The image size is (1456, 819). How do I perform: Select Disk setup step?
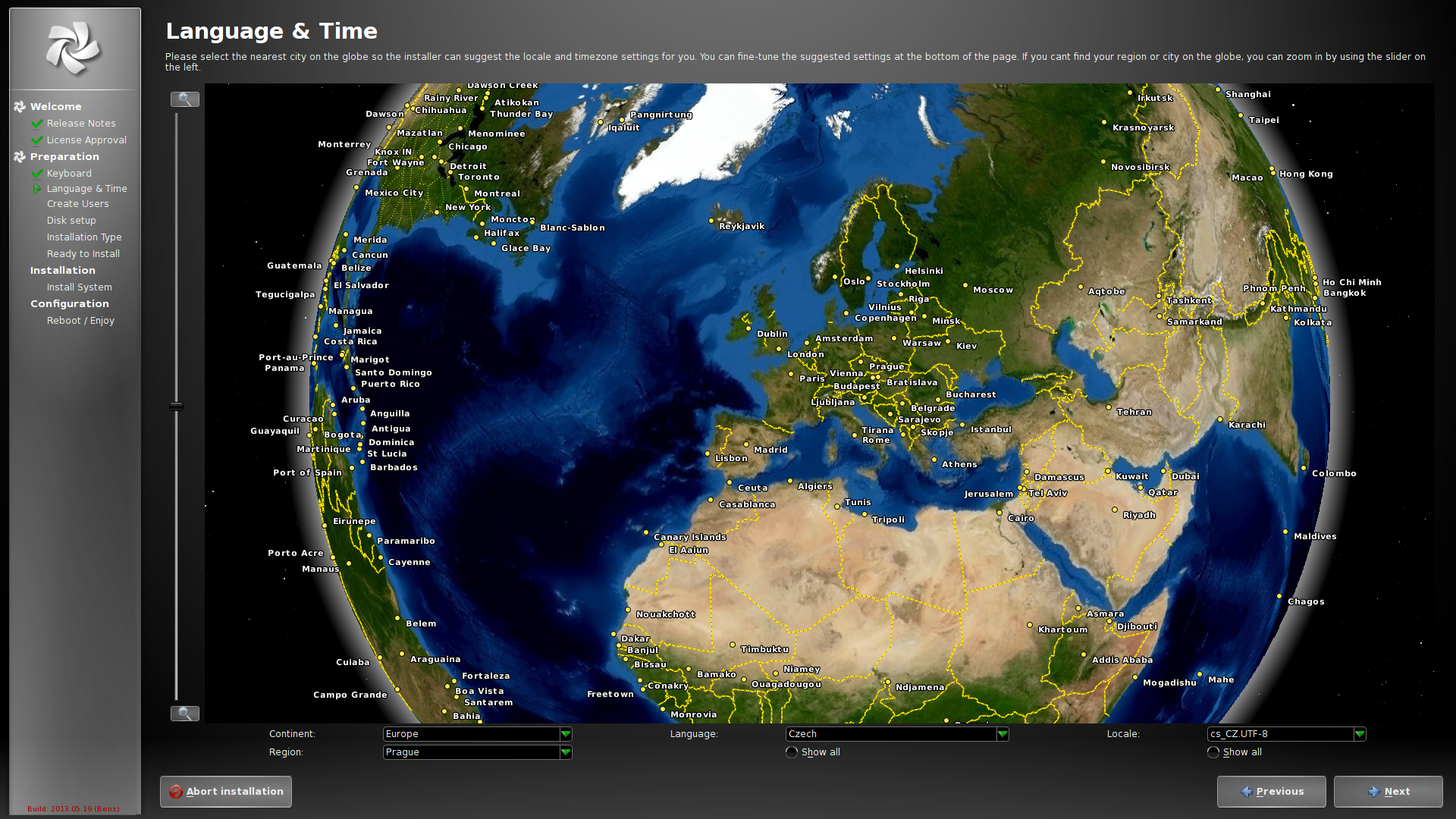71,221
